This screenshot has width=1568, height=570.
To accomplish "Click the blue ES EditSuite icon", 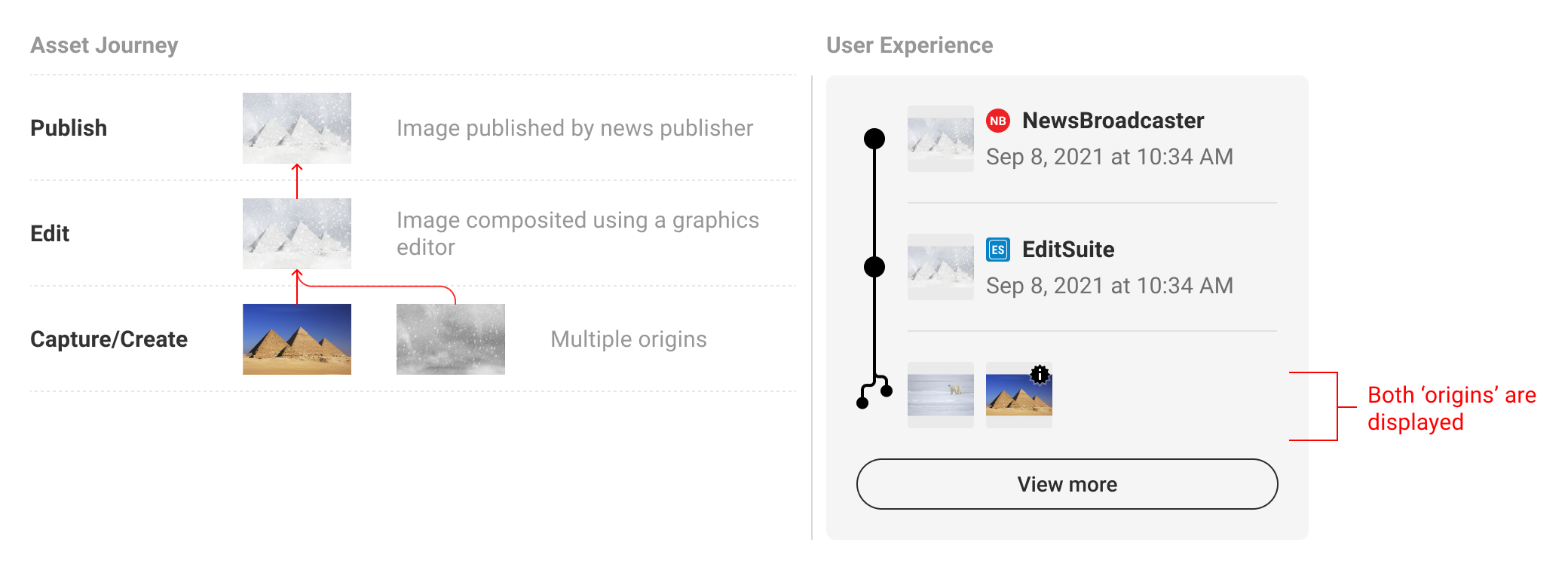I will [x=998, y=249].
